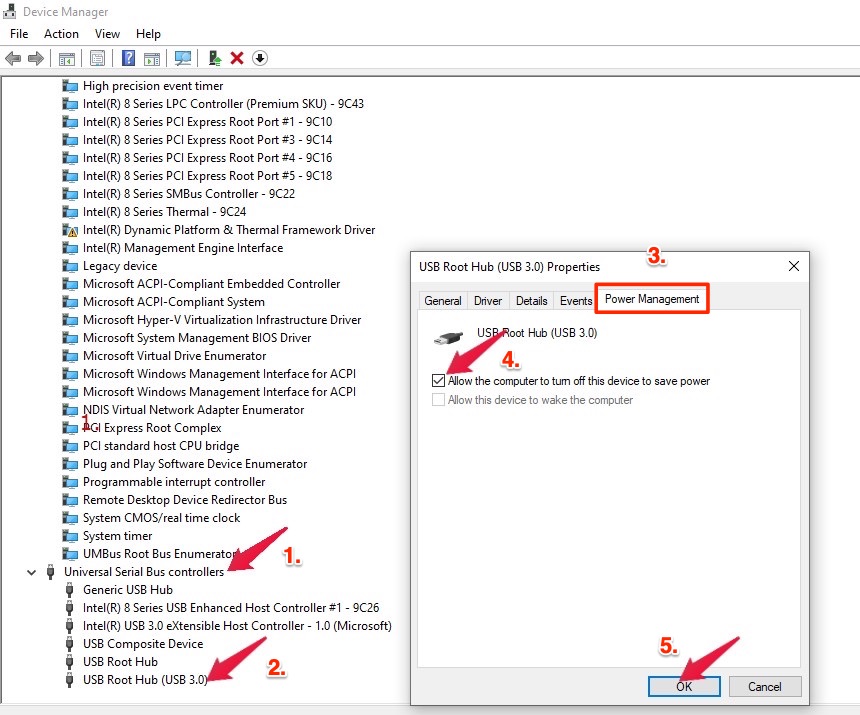The image size is (860, 715).
Task: Open the View menu
Action: coord(108,34)
